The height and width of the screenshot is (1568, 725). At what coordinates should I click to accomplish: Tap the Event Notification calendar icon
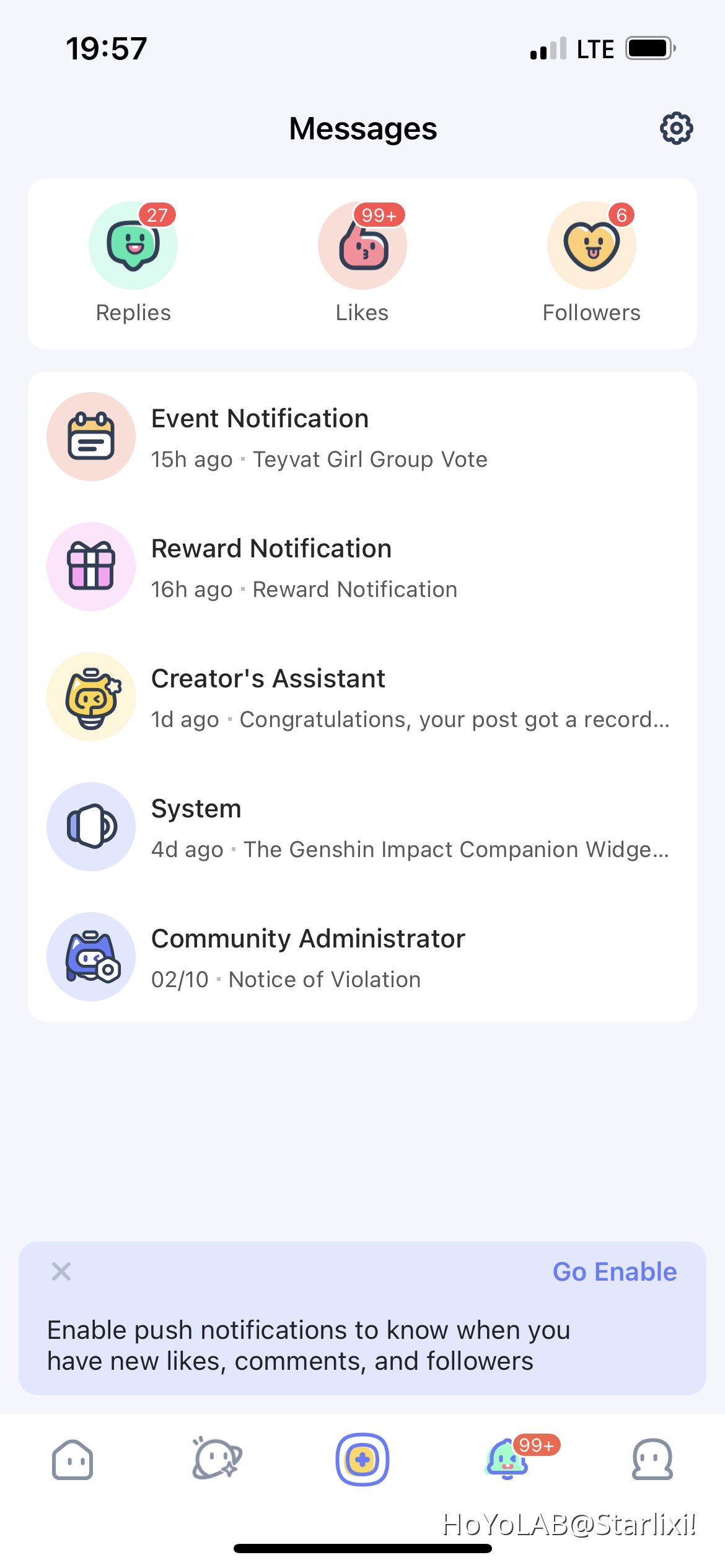click(91, 437)
